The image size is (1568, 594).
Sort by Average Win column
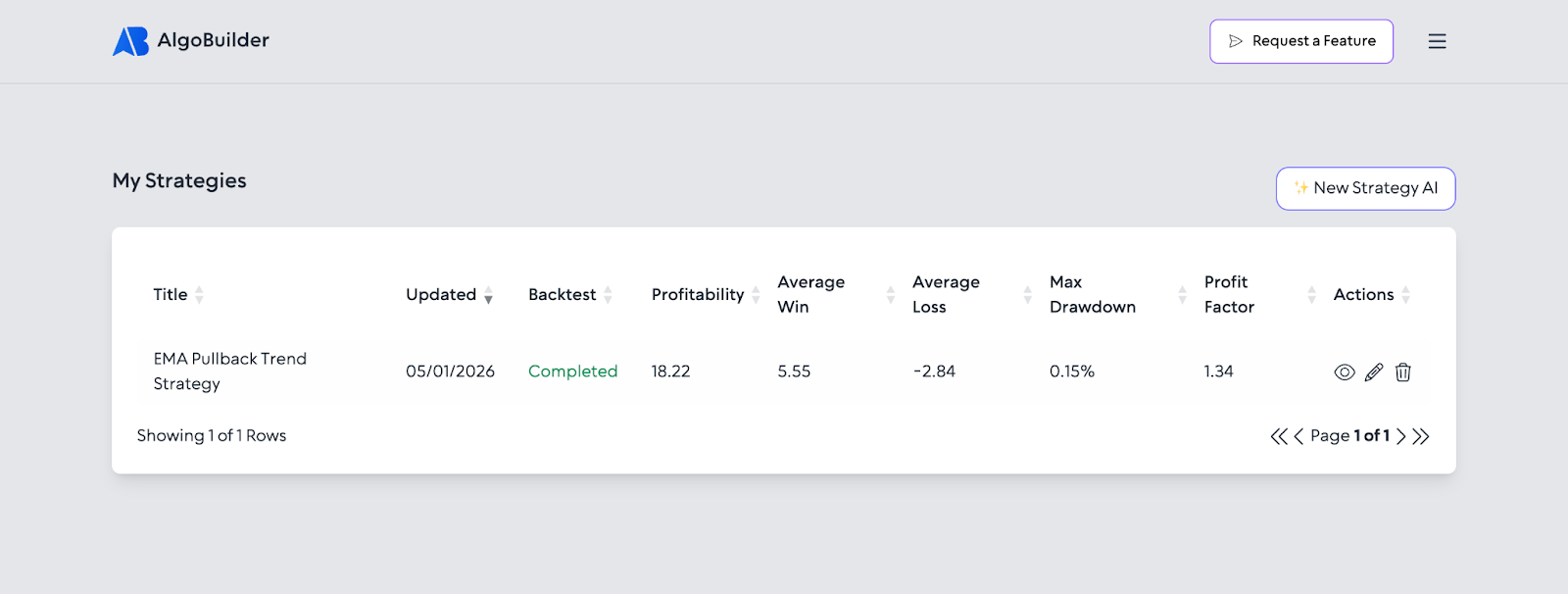[x=810, y=294]
